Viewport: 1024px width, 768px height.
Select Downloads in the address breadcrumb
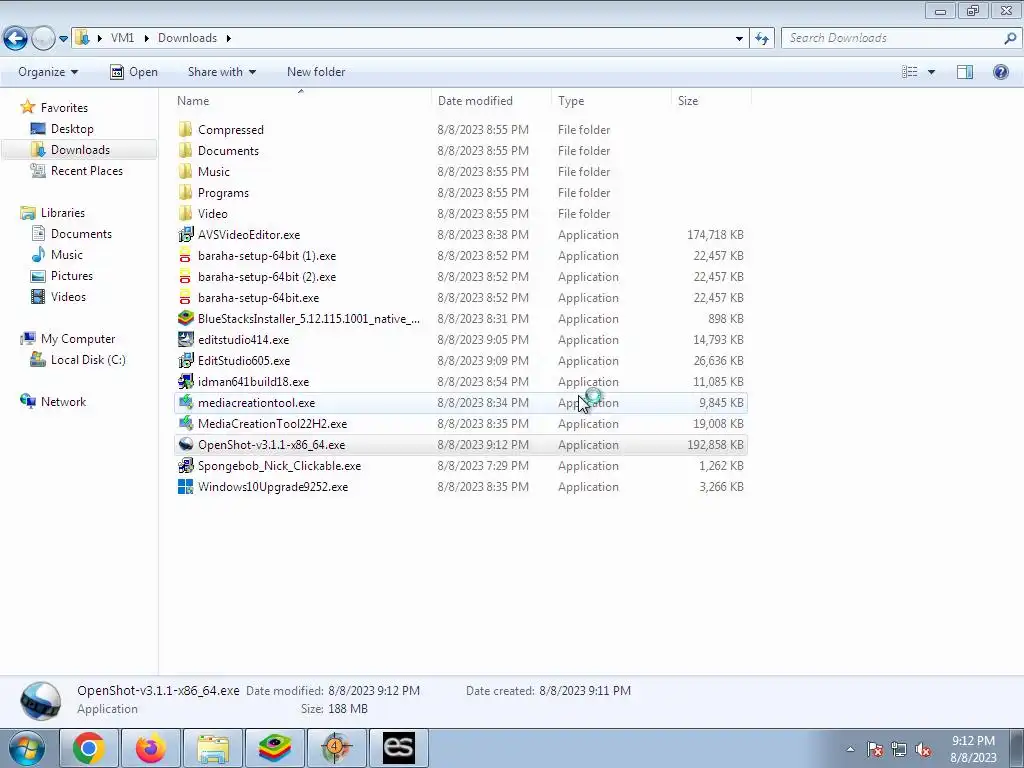[187, 38]
